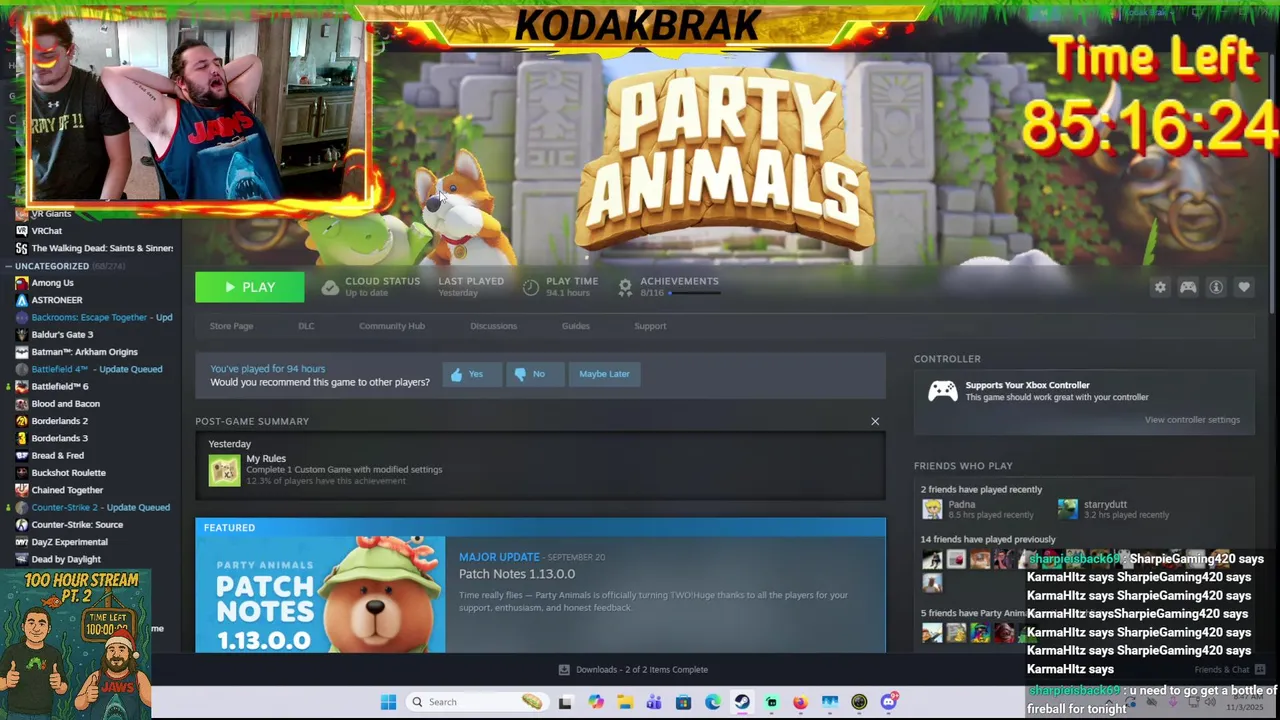The image size is (1280, 720).
Task: Click the green PLAY button
Action: [250, 287]
